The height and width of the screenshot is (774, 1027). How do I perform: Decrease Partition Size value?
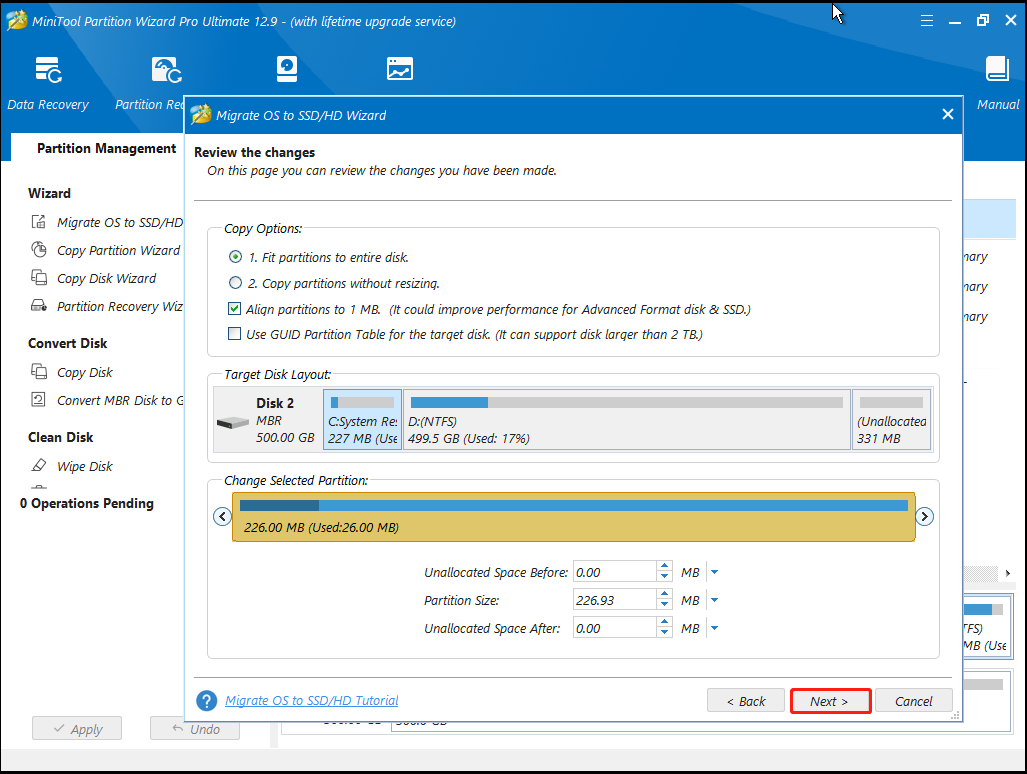(664, 605)
